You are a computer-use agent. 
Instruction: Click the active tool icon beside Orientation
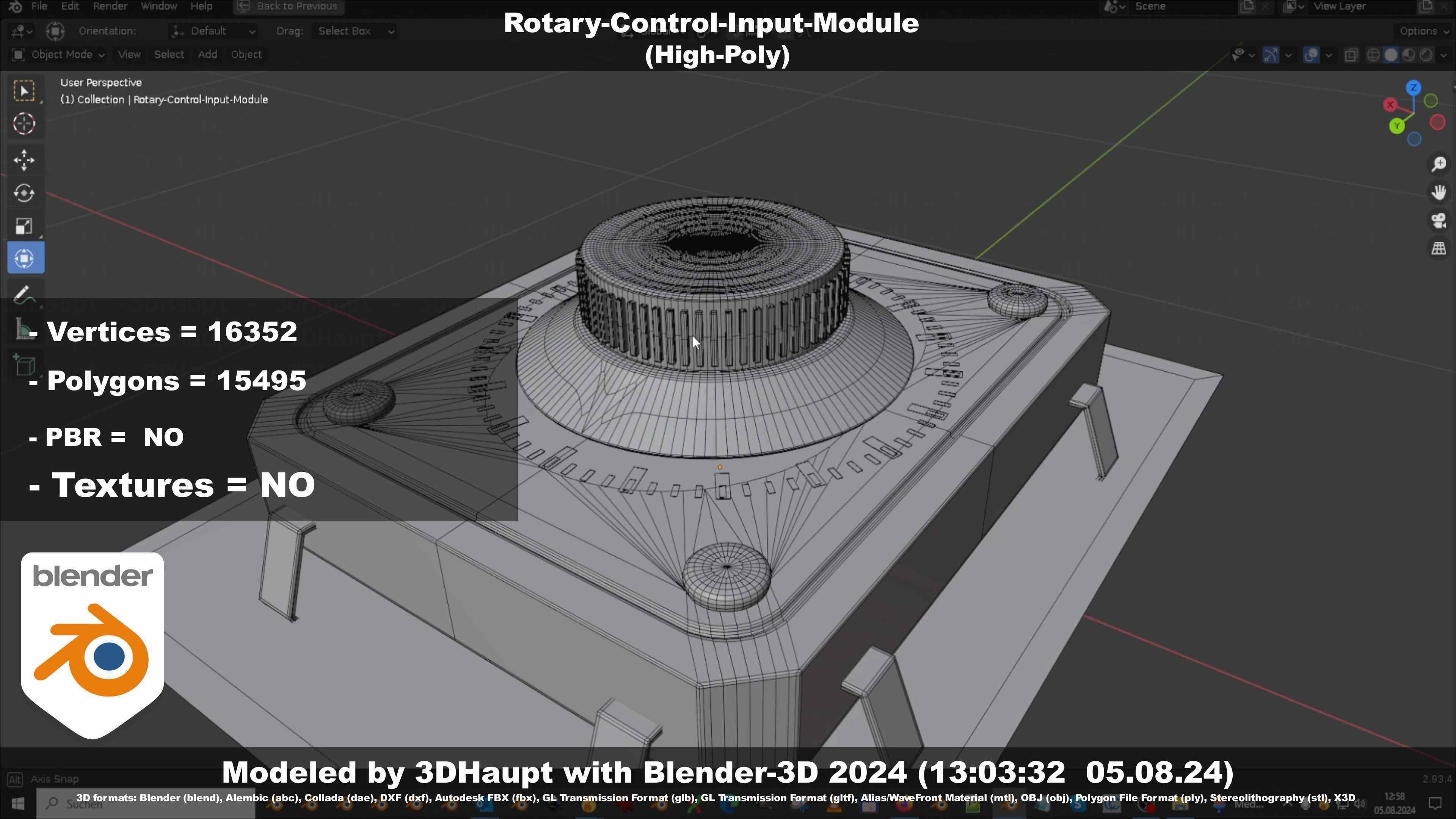pos(55,31)
